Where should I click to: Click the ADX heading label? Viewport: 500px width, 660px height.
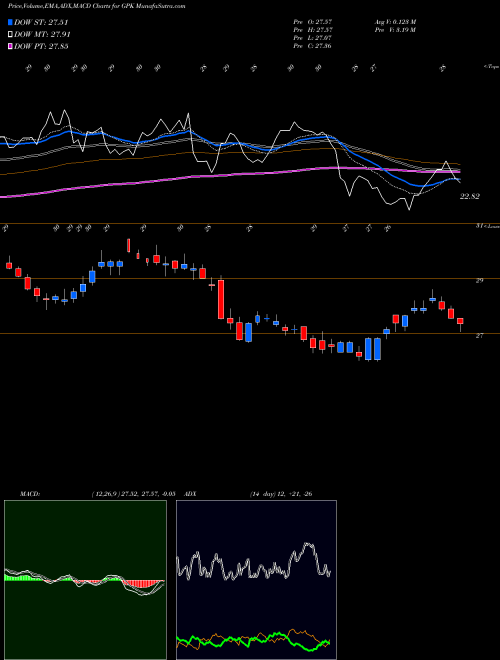point(191,494)
